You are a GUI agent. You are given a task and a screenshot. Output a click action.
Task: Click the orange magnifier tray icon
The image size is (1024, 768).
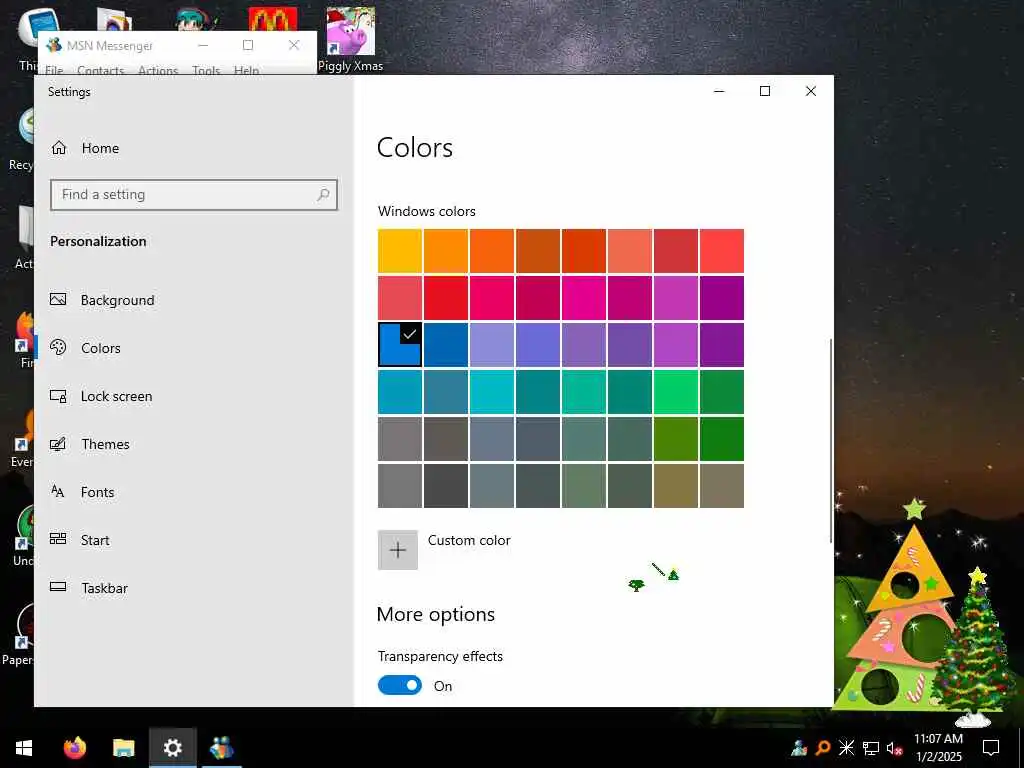coord(823,748)
